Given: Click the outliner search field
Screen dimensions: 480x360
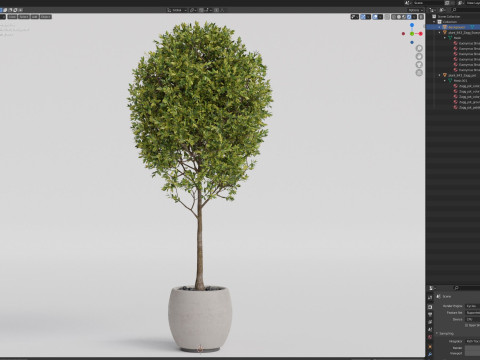Looking at the screenshot, I should (x=466, y=10).
